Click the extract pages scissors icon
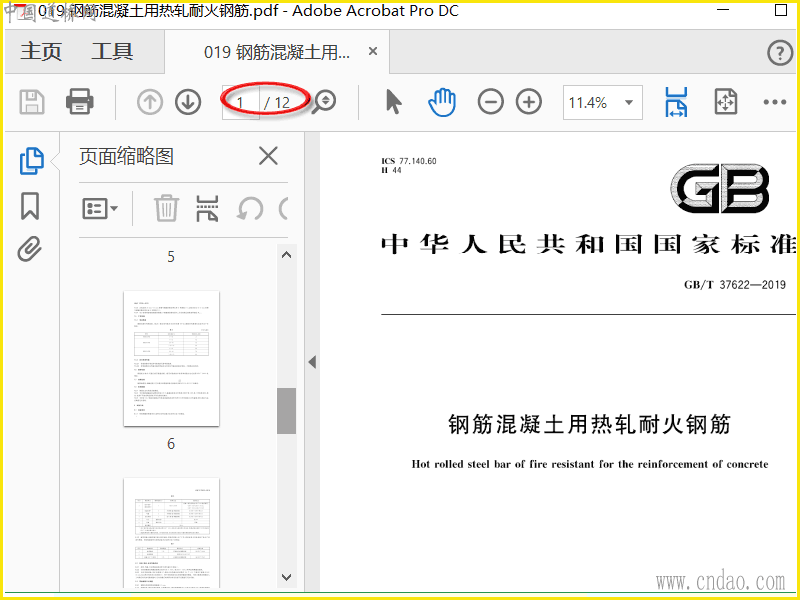Viewport: 800px width, 600px height. click(207, 208)
